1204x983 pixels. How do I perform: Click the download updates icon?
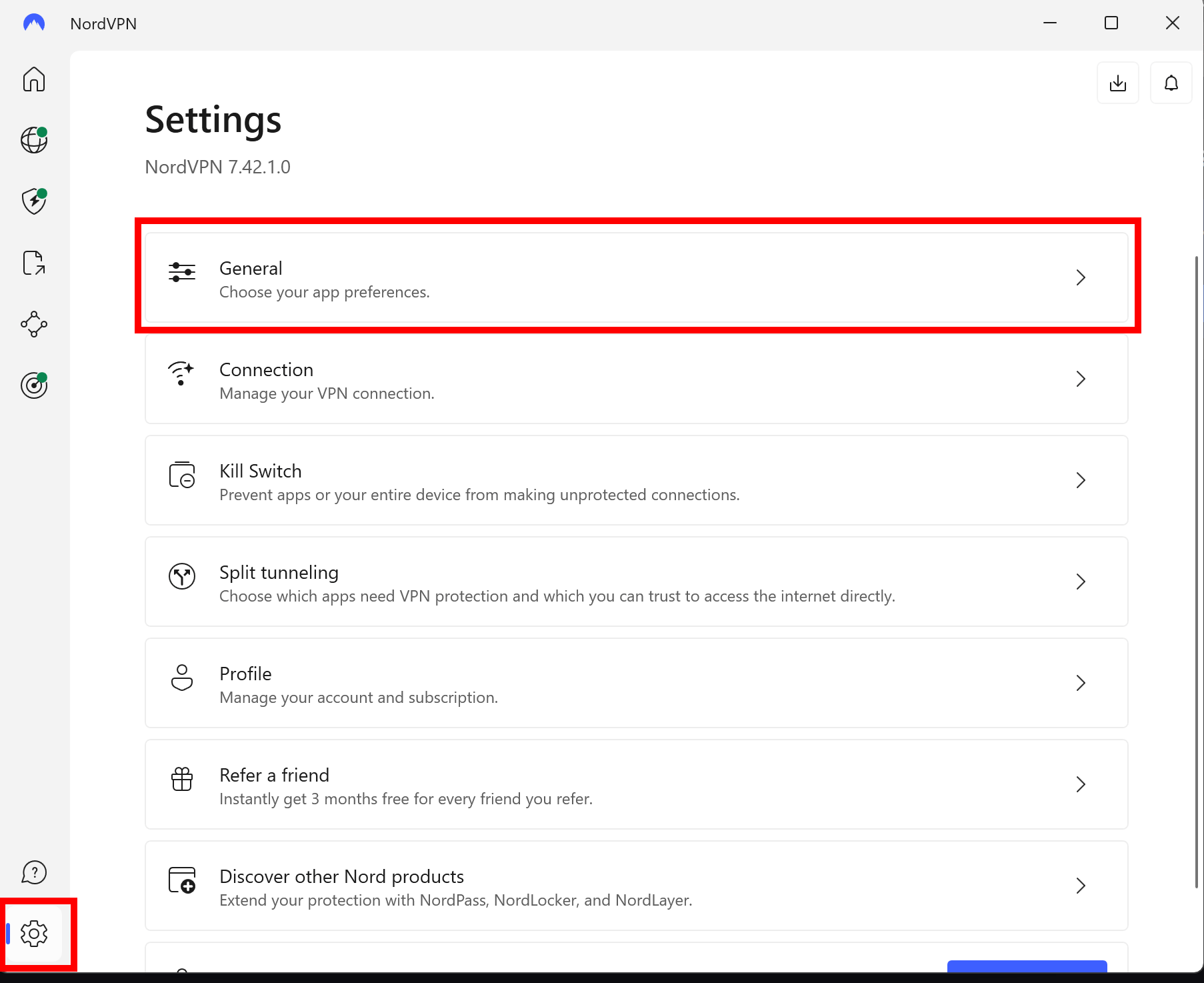pyautogui.click(x=1118, y=83)
